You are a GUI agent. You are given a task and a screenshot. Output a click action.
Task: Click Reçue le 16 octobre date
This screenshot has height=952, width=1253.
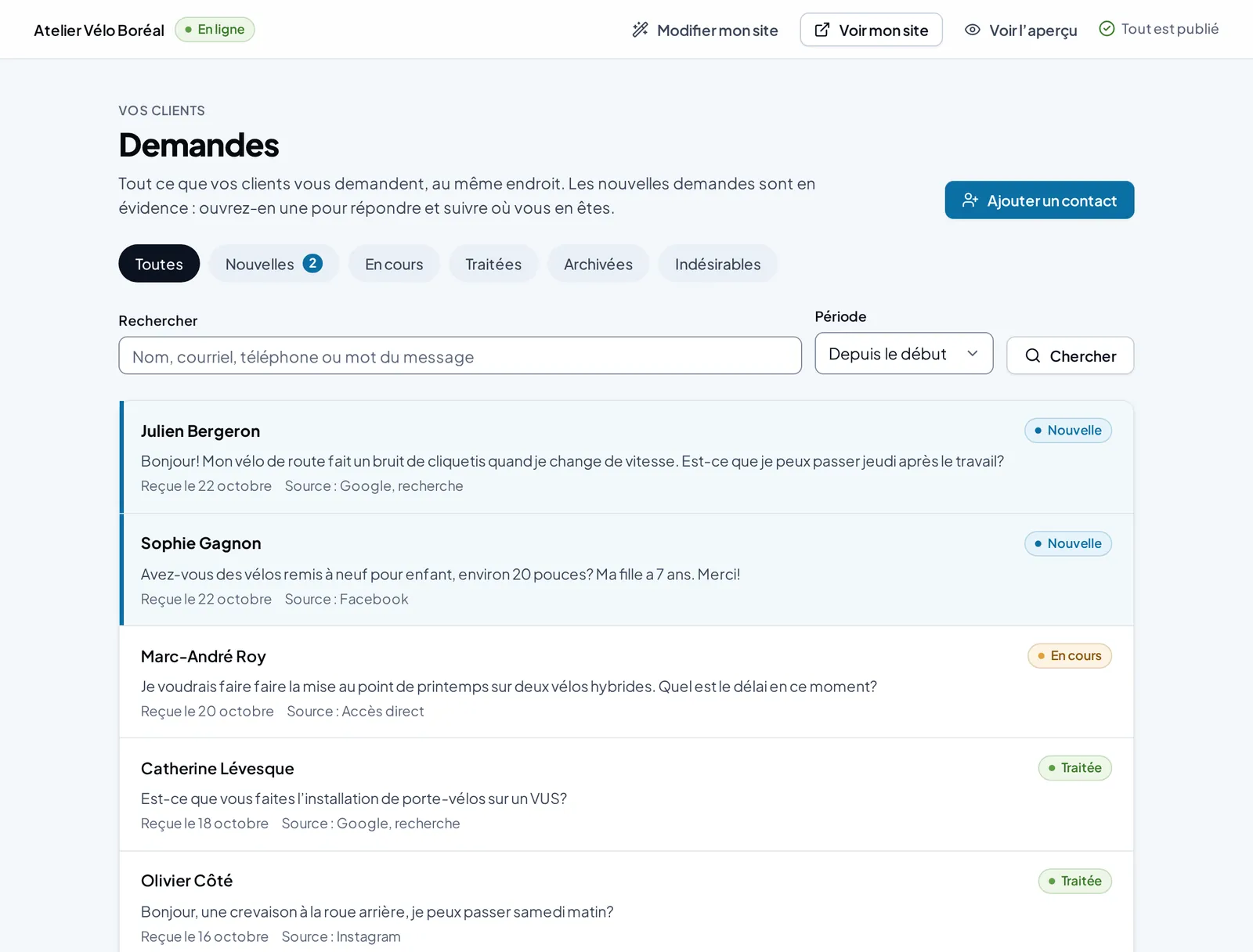coord(204,936)
